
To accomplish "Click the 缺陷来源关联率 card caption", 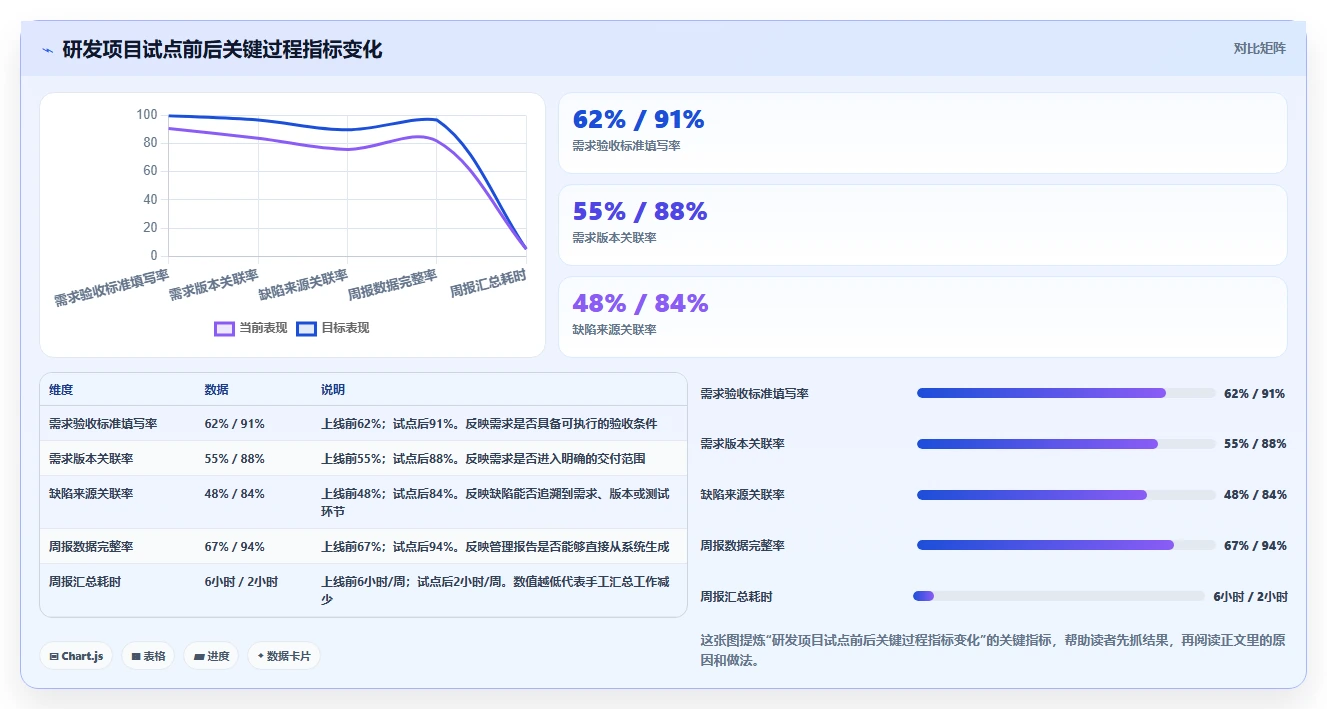I will [x=614, y=330].
